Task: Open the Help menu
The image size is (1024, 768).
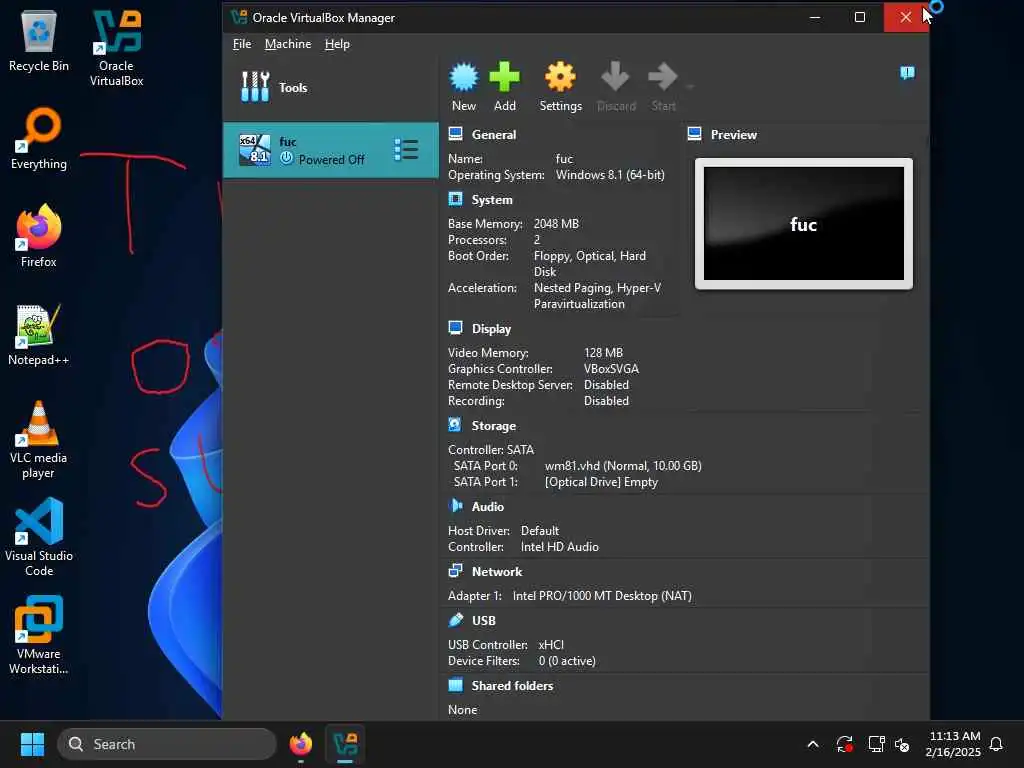Action: coord(337,44)
